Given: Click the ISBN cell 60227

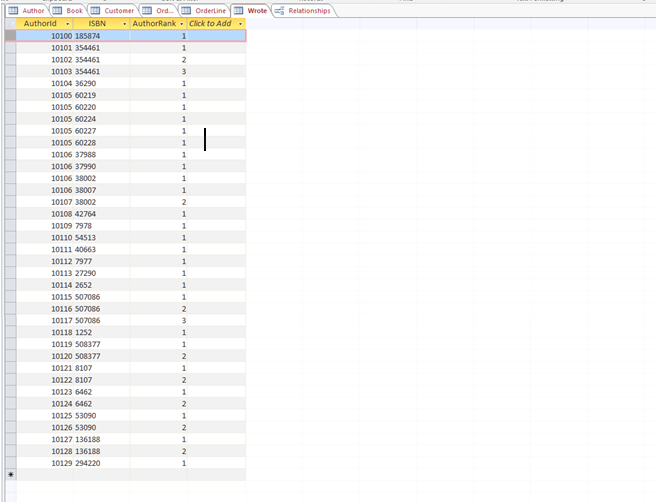Looking at the screenshot, I should [102, 131].
